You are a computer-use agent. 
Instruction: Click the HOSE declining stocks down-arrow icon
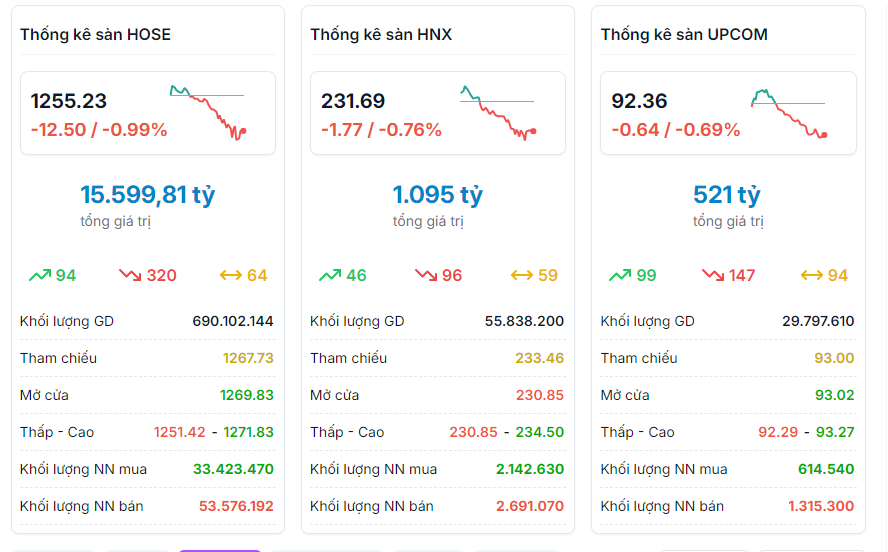[130, 275]
